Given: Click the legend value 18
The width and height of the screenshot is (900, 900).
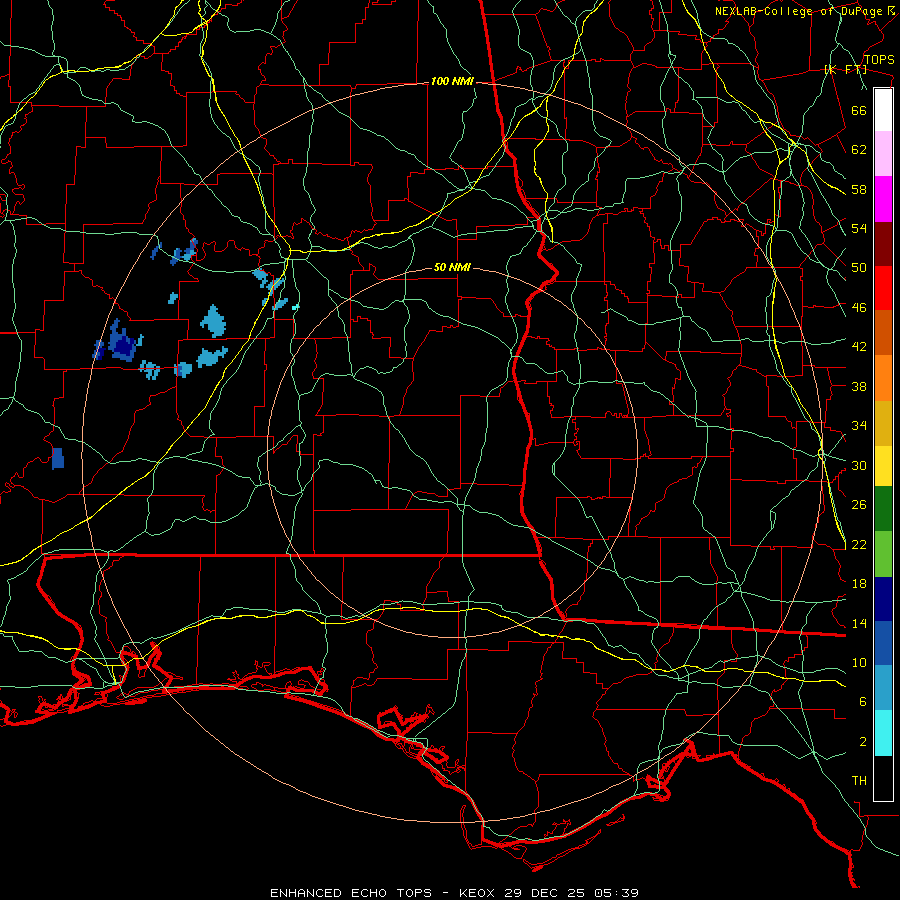Looking at the screenshot, I should tap(859, 583).
